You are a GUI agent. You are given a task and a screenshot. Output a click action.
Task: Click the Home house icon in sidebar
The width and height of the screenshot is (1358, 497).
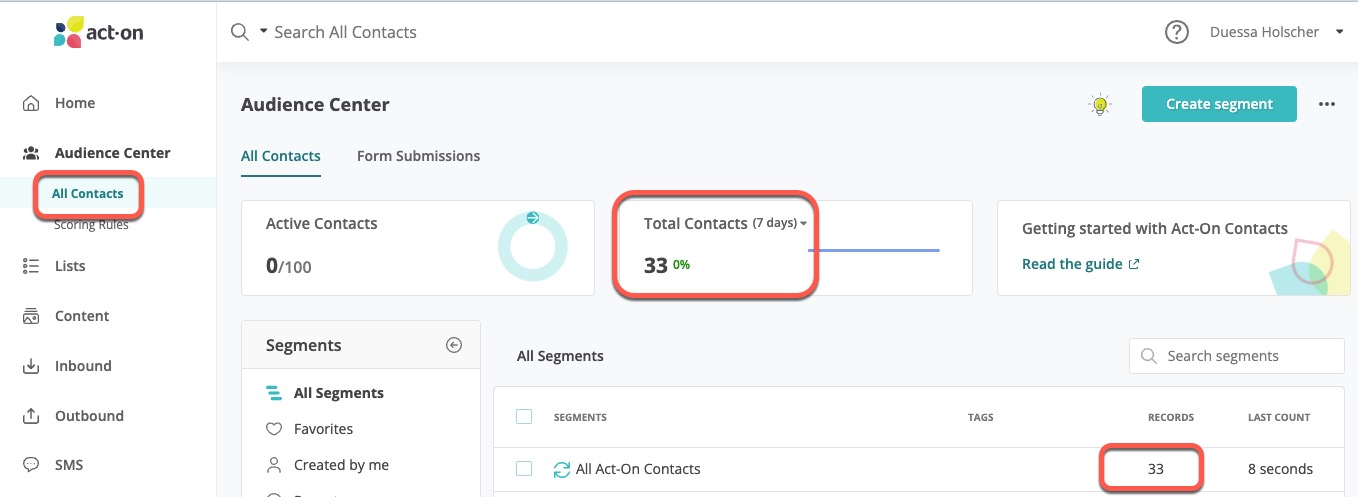click(32, 103)
